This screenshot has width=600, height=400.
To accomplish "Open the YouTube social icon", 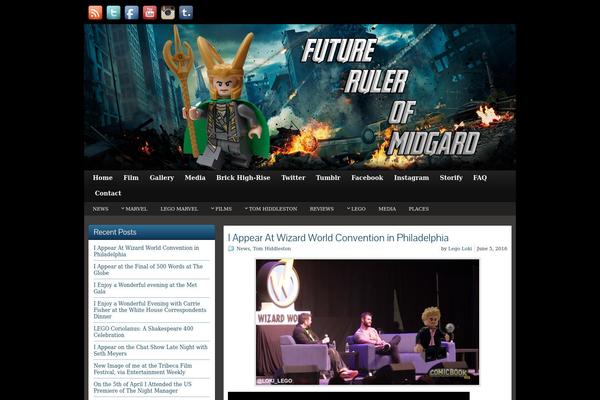I will (150, 13).
